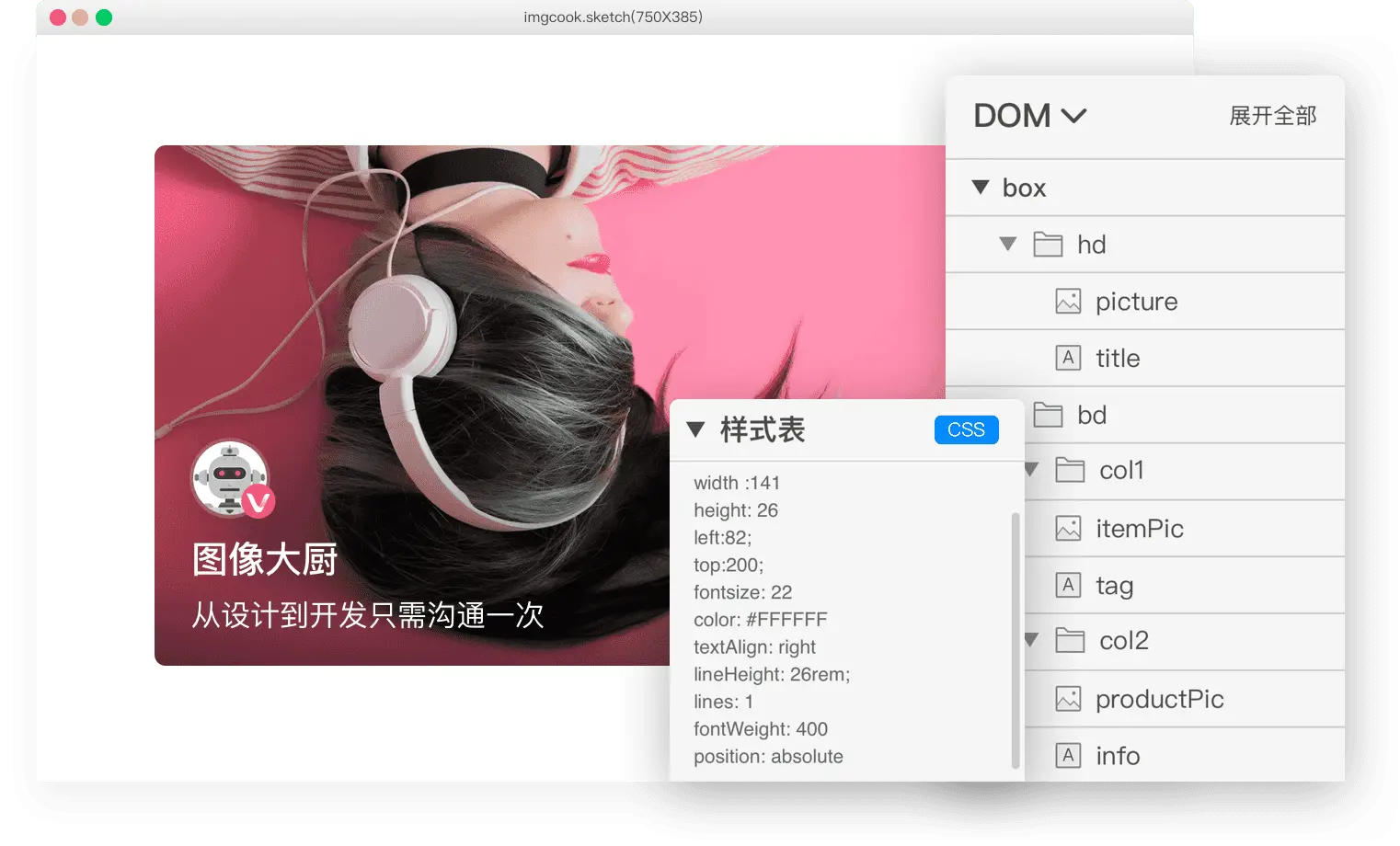Click the 'position: absolute' style line
The height and width of the screenshot is (846, 1400).
(x=769, y=757)
